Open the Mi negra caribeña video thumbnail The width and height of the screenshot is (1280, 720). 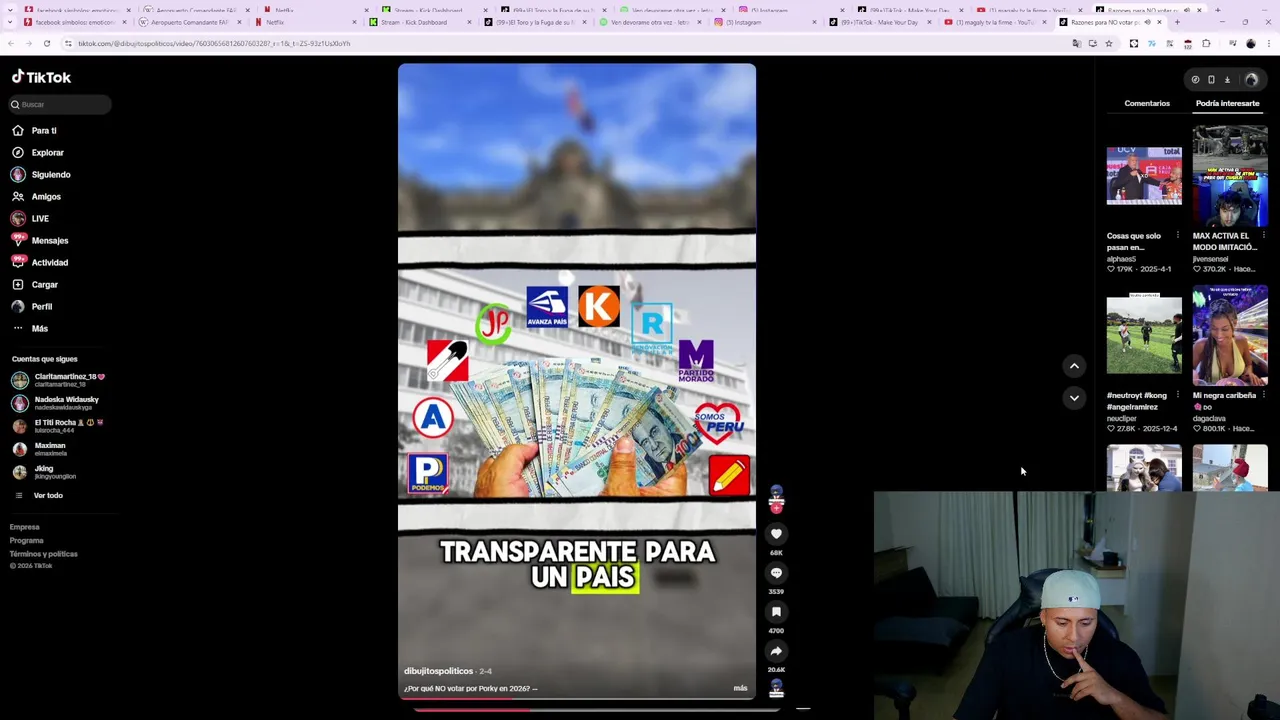(1230, 336)
